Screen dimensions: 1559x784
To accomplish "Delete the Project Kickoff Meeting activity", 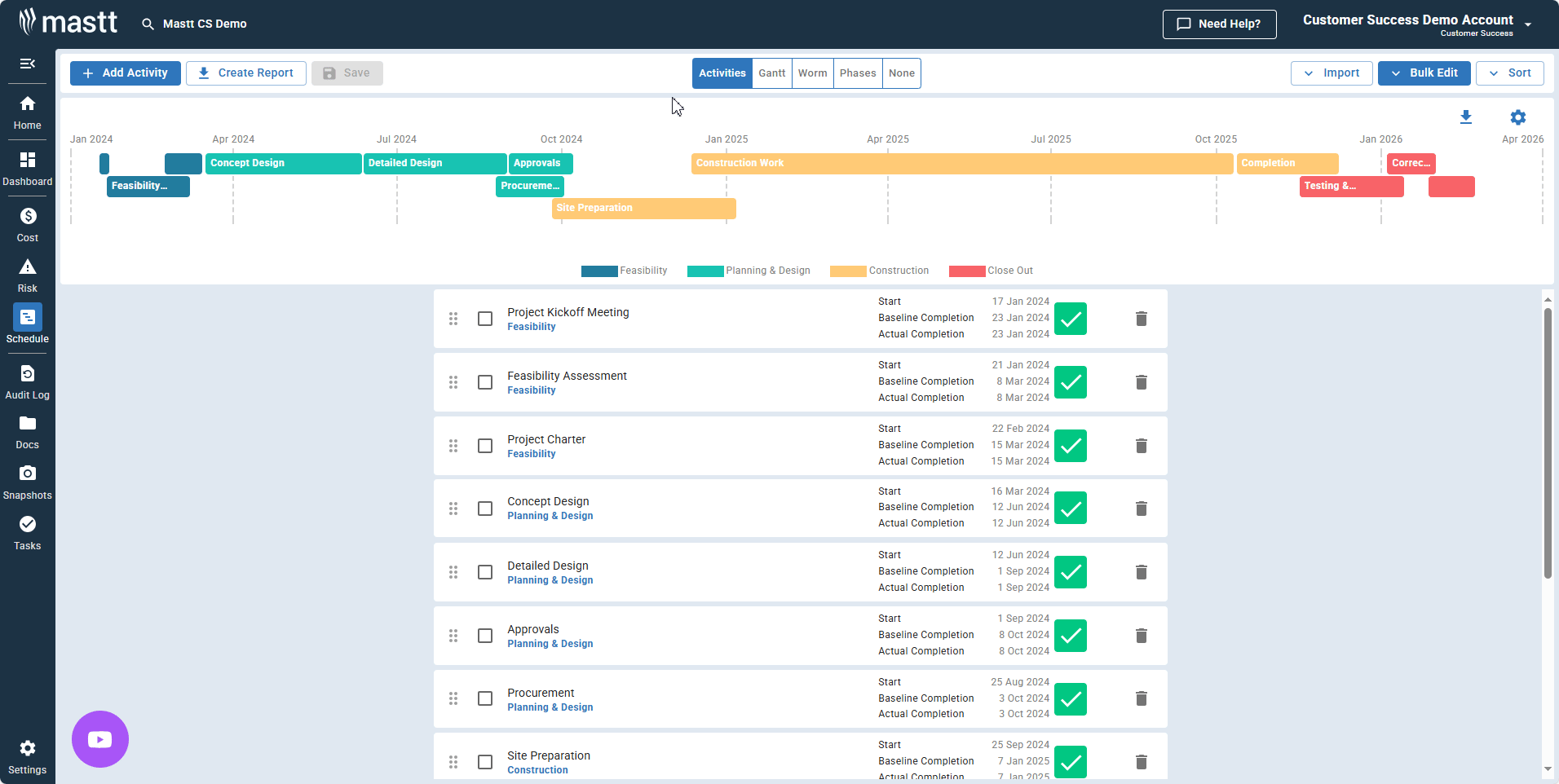I will pos(1141,319).
